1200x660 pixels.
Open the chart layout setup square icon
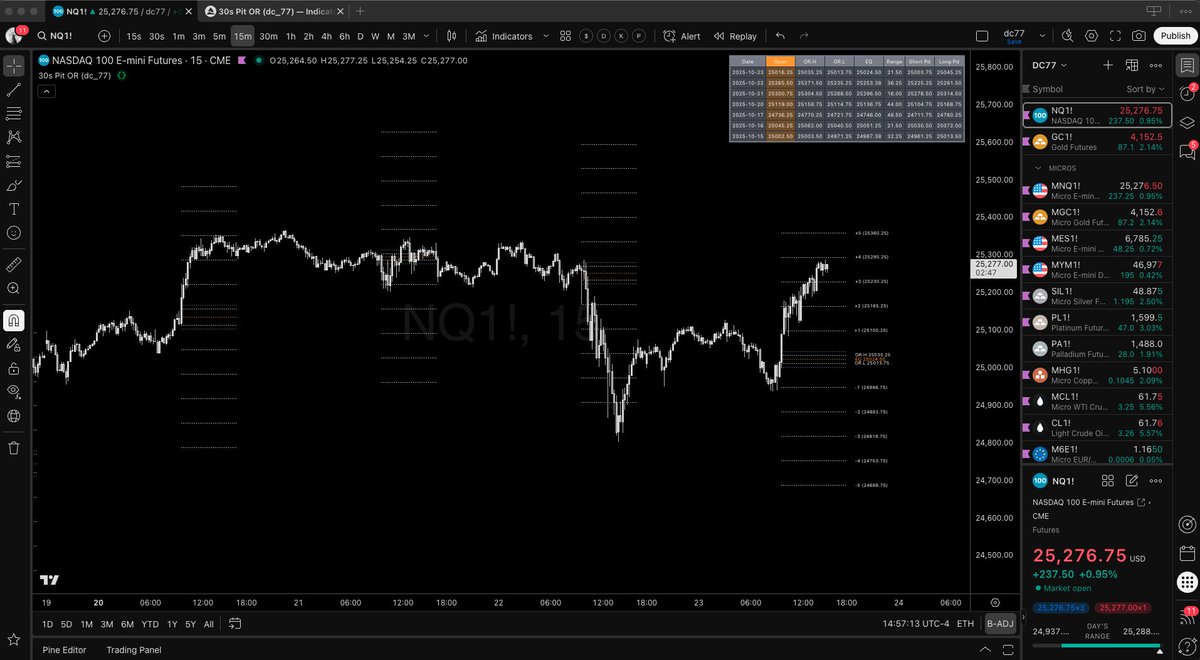tap(982, 36)
